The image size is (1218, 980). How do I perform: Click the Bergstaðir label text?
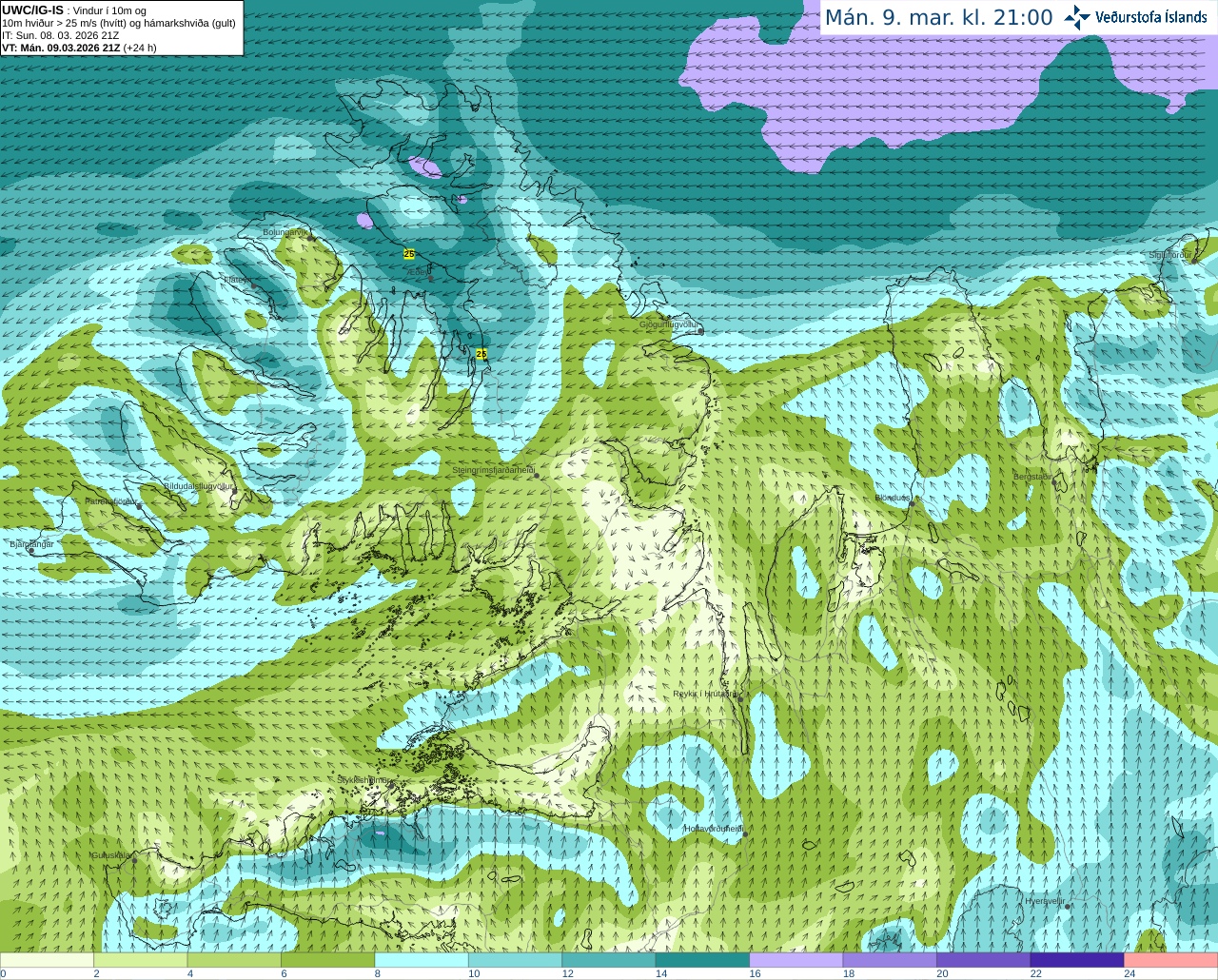pyautogui.click(x=1032, y=476)
